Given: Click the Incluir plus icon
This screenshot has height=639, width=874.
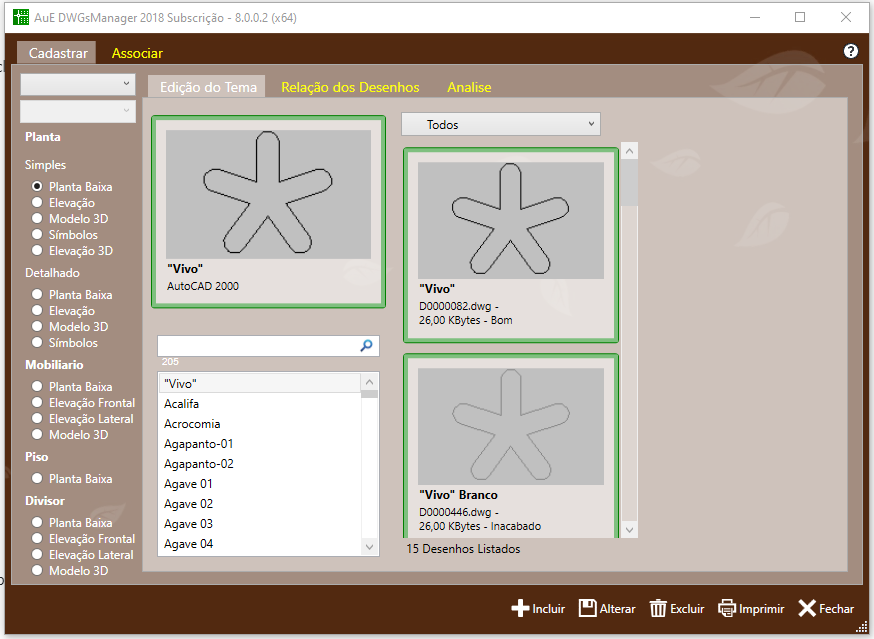Looking at the screenshot, I should click(x=520, y=608).
